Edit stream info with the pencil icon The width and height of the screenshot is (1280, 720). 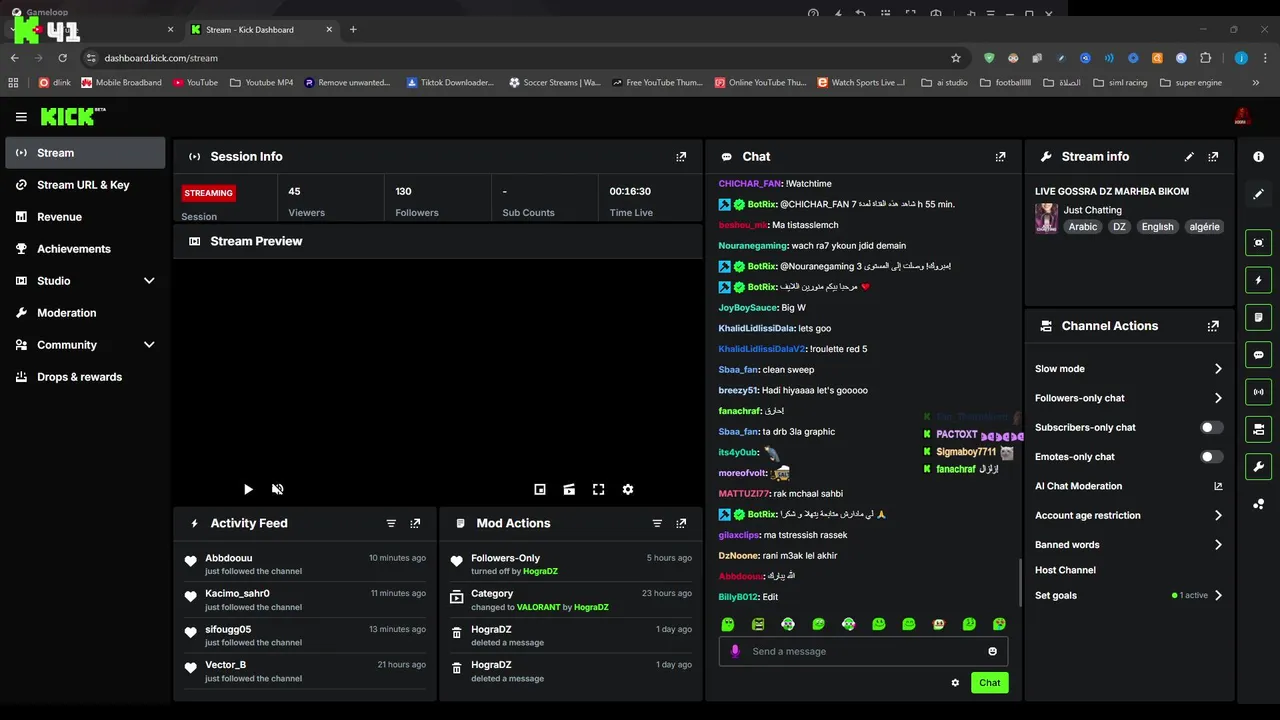1189,157
